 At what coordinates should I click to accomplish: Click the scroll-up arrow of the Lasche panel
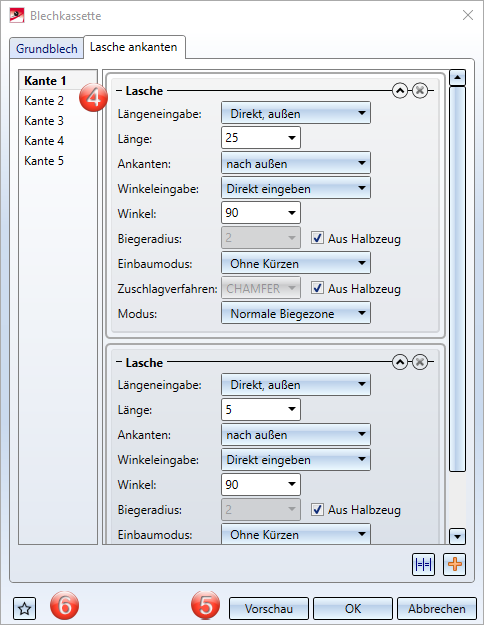pyautogui.click(x=457, y=77)
